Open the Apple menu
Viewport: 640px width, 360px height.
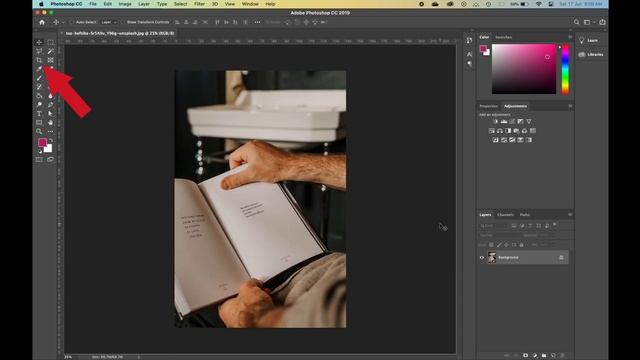[41, 4]
